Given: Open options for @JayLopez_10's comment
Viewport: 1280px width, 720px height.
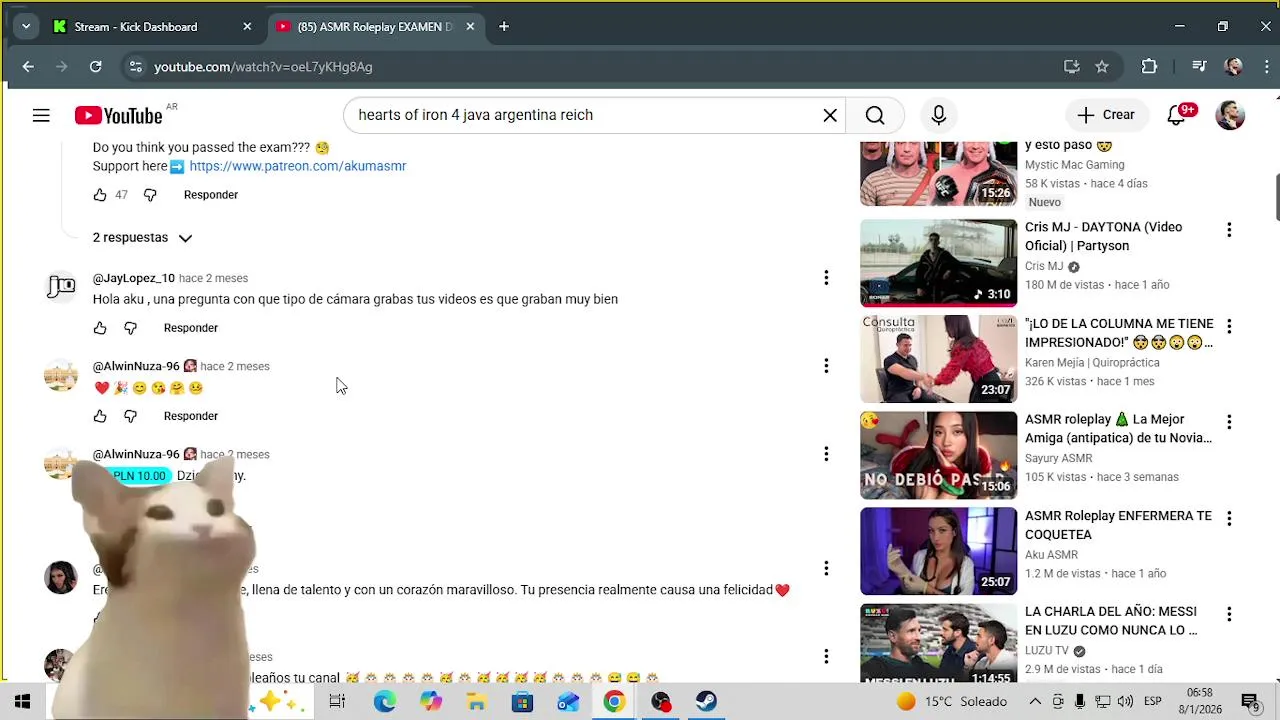Looking at the screenshot, I should [x=826, y=278].
